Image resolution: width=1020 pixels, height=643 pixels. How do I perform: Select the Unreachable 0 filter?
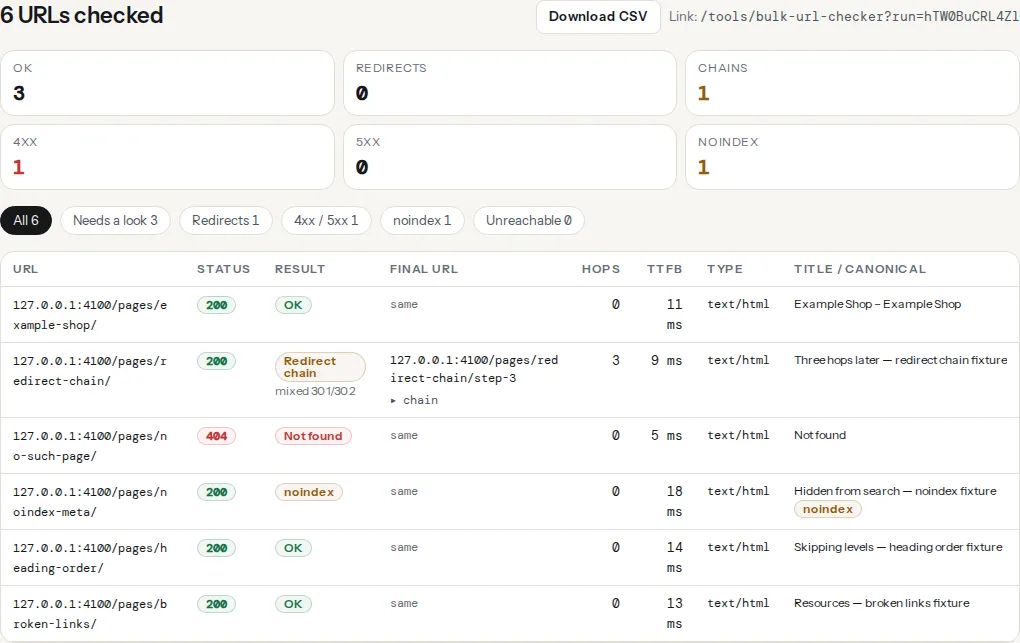tap(528, 221)
